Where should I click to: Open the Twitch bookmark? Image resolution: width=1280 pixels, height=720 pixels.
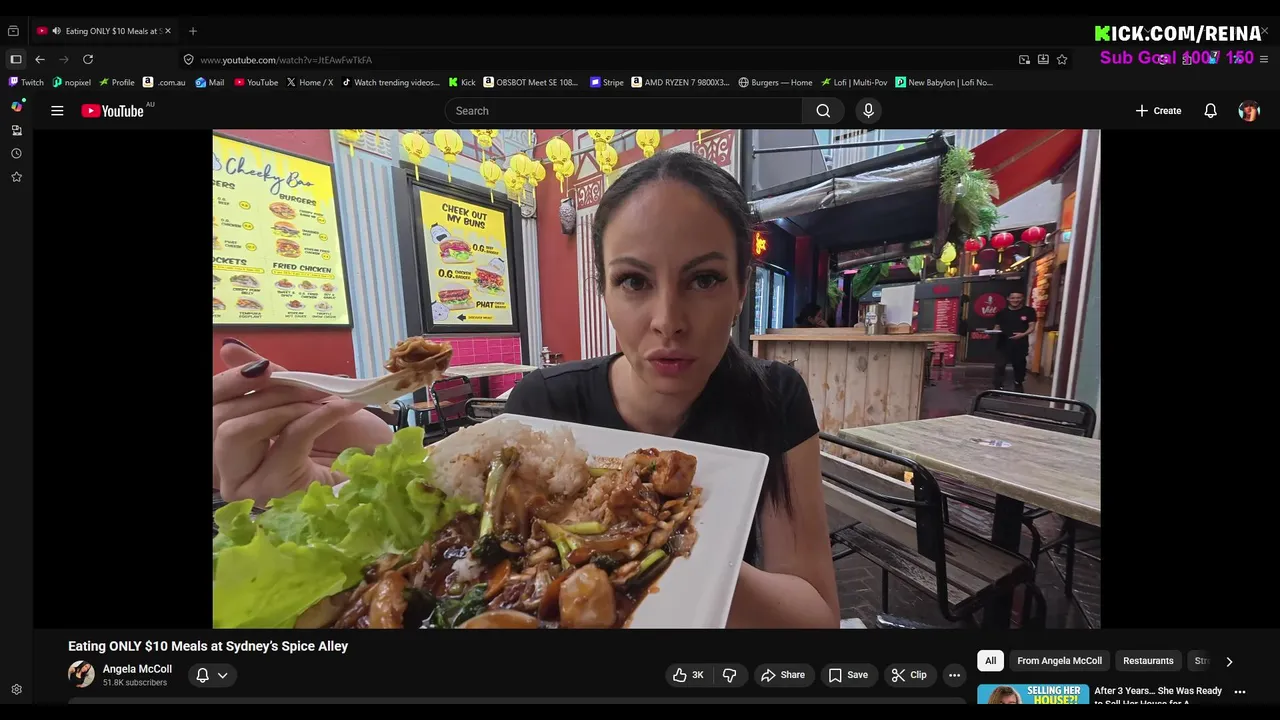(27, 82)
